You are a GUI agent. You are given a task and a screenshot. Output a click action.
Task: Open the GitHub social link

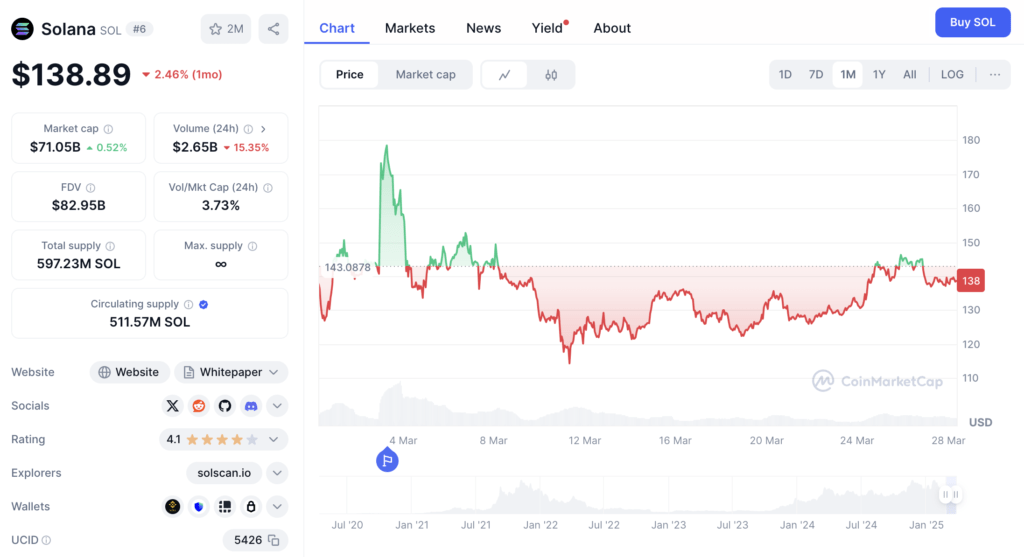(225, 406)
